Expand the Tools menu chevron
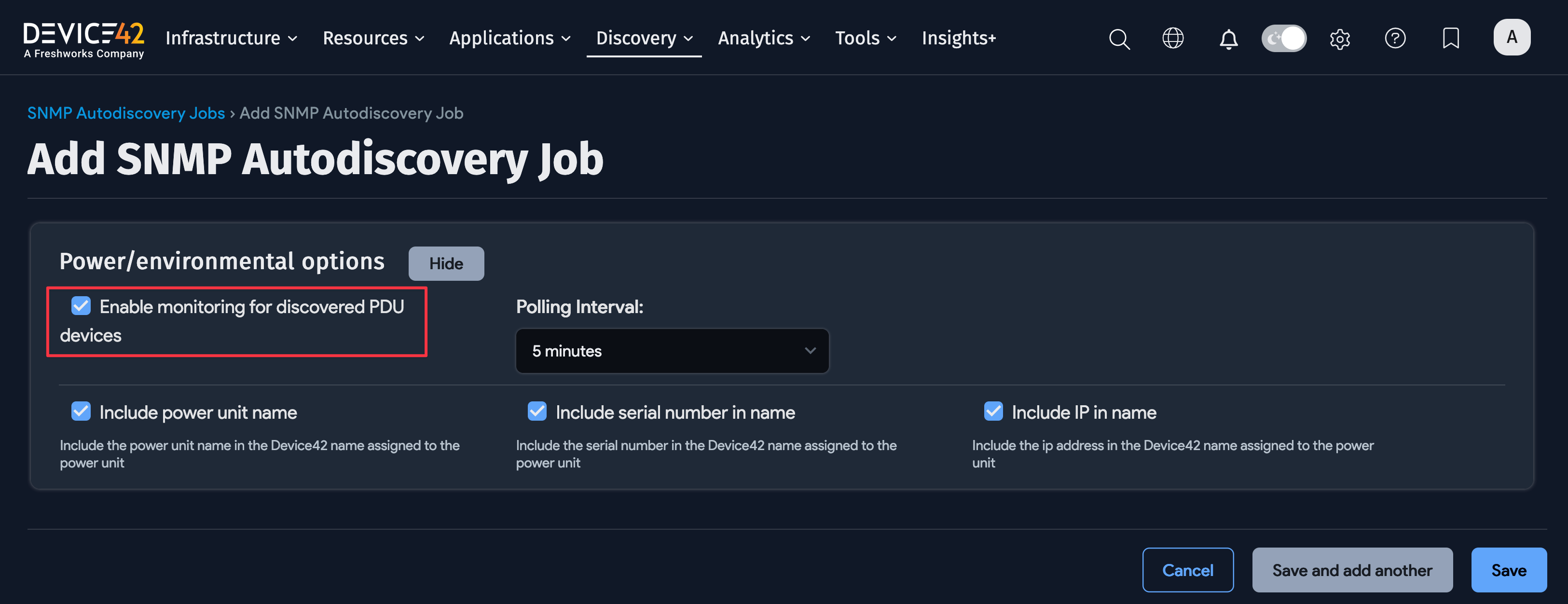 coord(893,39)
